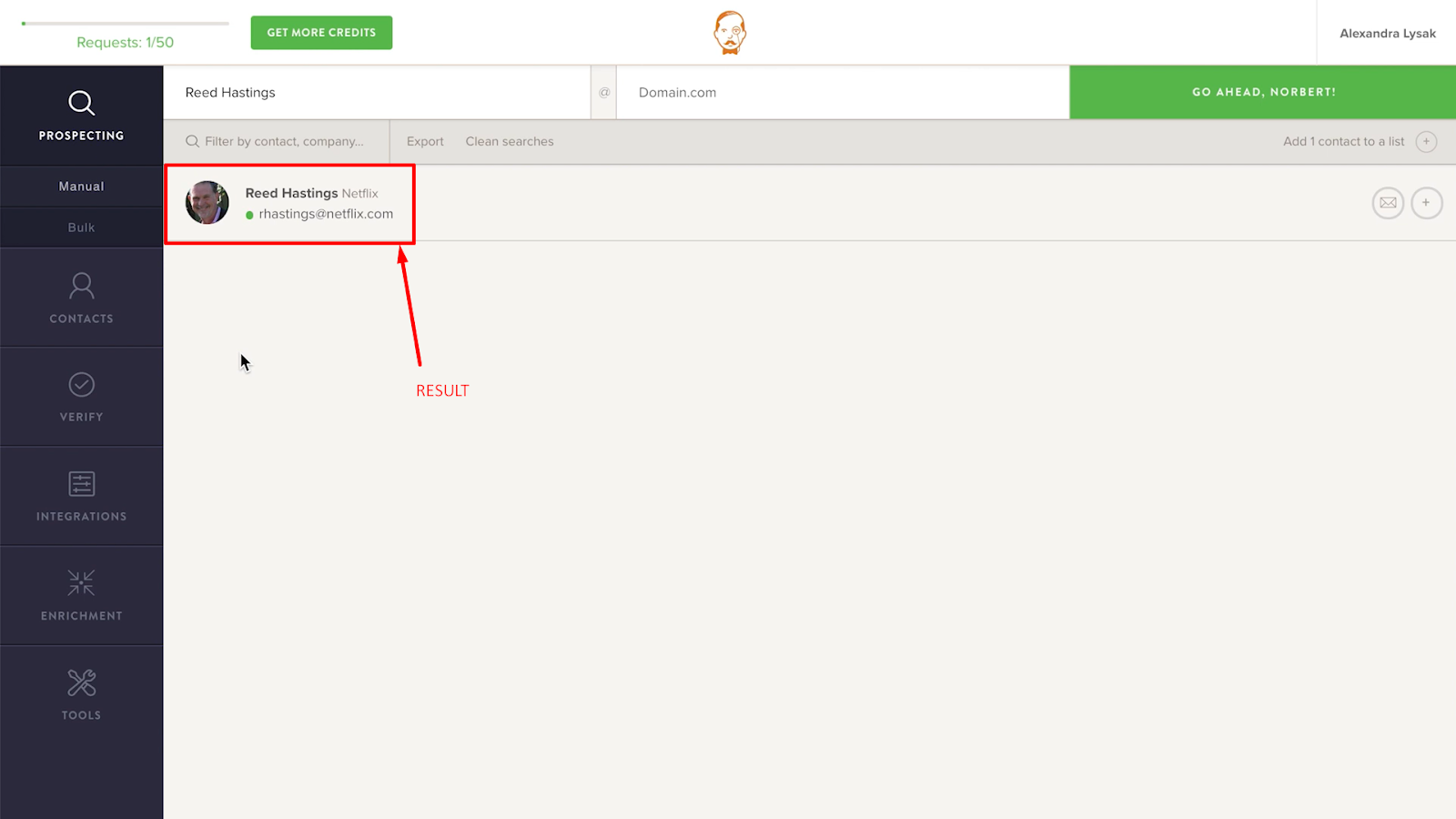Image resolution: width=1456 pixels, height=819 pixels.
Task: Select Manual prospecting mode
Action: pos(81,187)
